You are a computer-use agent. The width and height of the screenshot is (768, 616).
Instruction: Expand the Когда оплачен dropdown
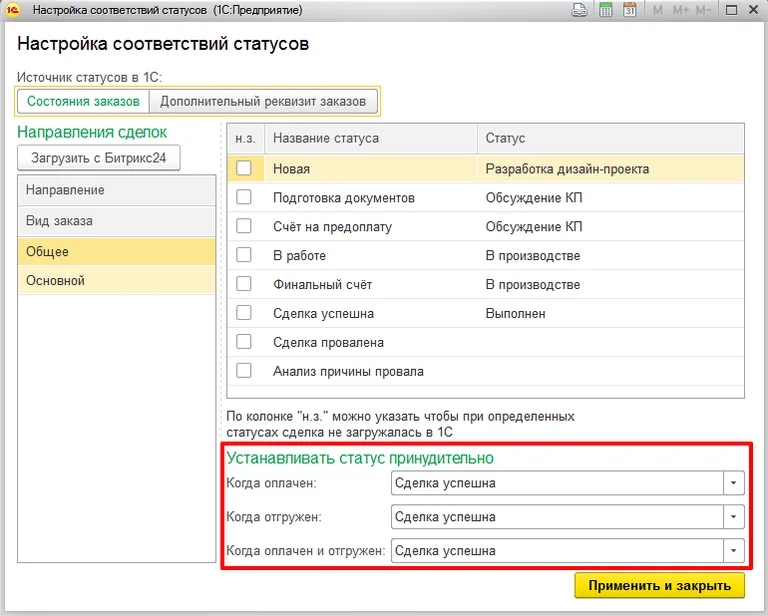735,484
